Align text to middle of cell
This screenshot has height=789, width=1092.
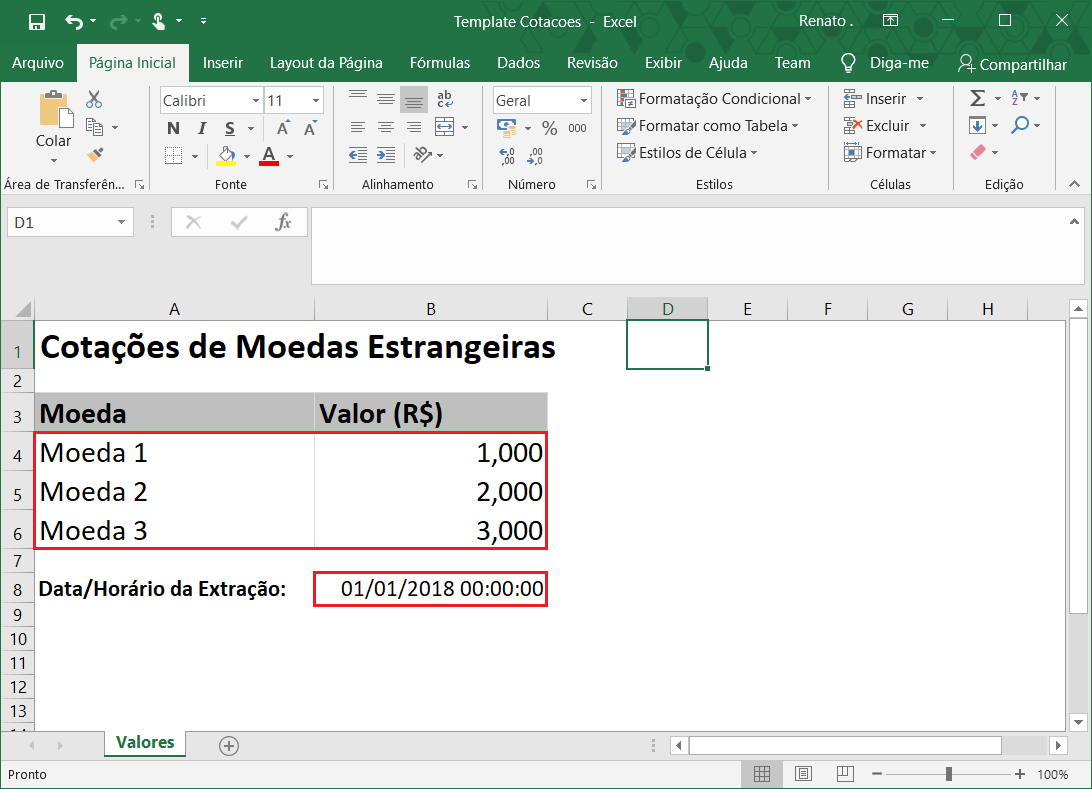coord(386,100)
